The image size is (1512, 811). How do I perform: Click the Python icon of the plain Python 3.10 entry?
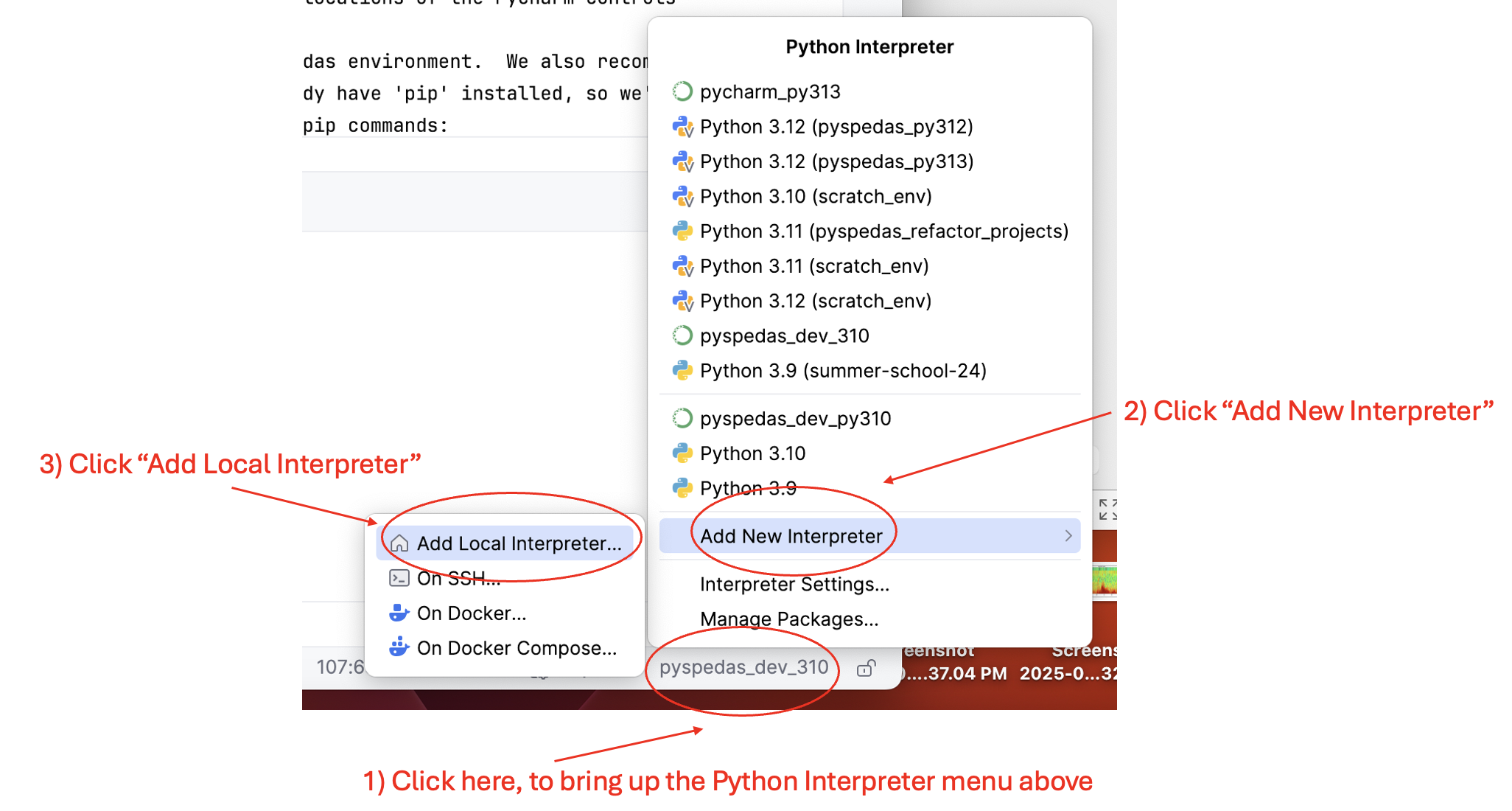(x=682, y=453)
